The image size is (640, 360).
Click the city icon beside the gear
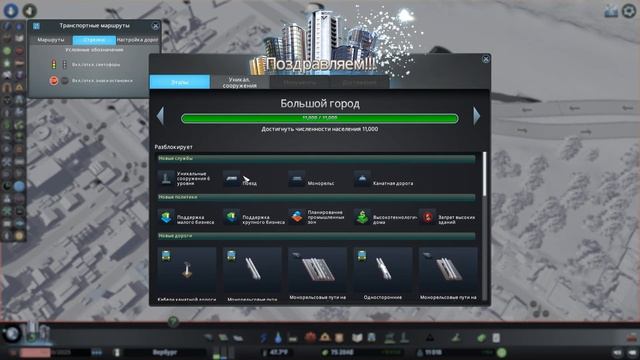coord(611,11)
